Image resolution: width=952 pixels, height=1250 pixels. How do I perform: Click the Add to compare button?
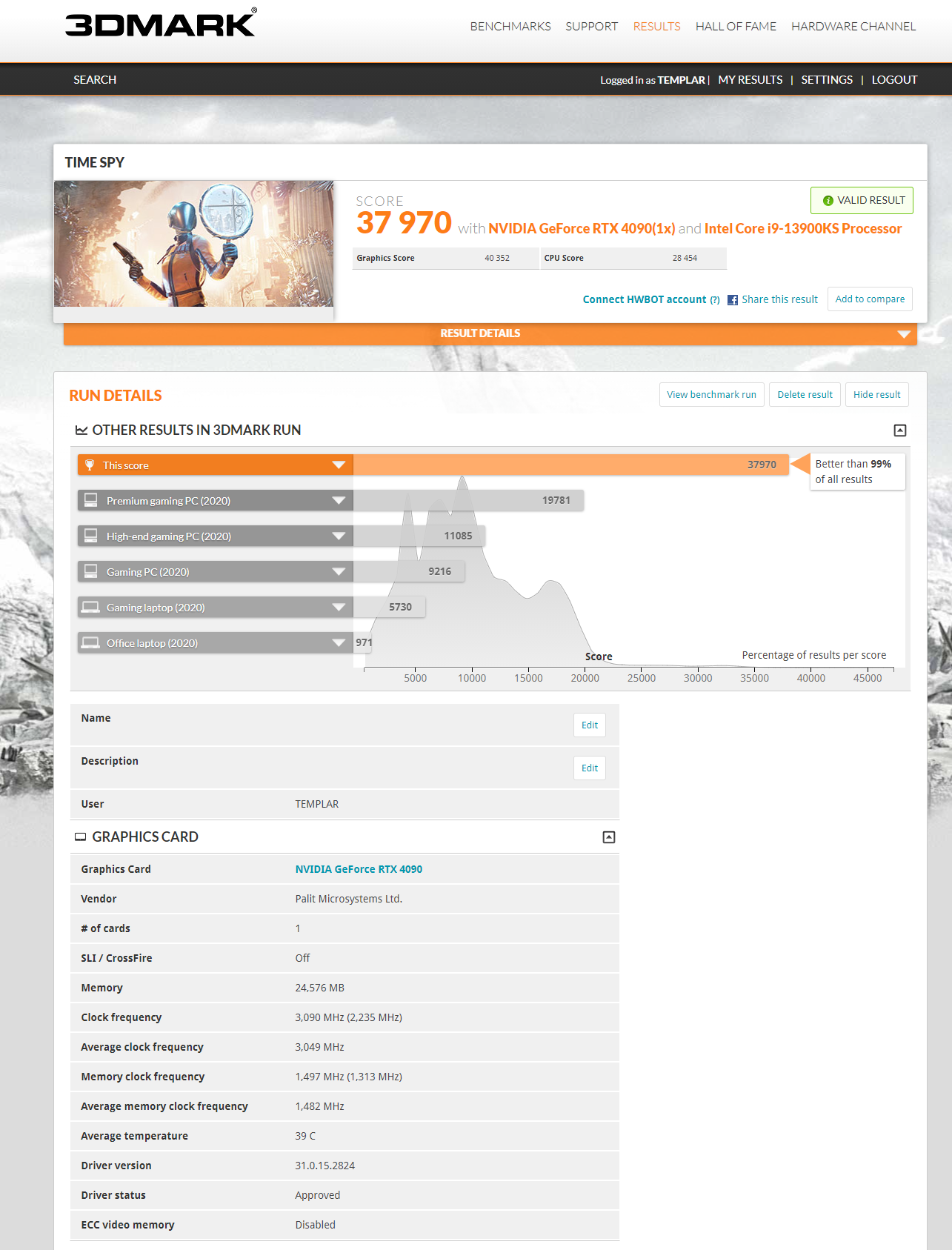(x=869, y=299)
